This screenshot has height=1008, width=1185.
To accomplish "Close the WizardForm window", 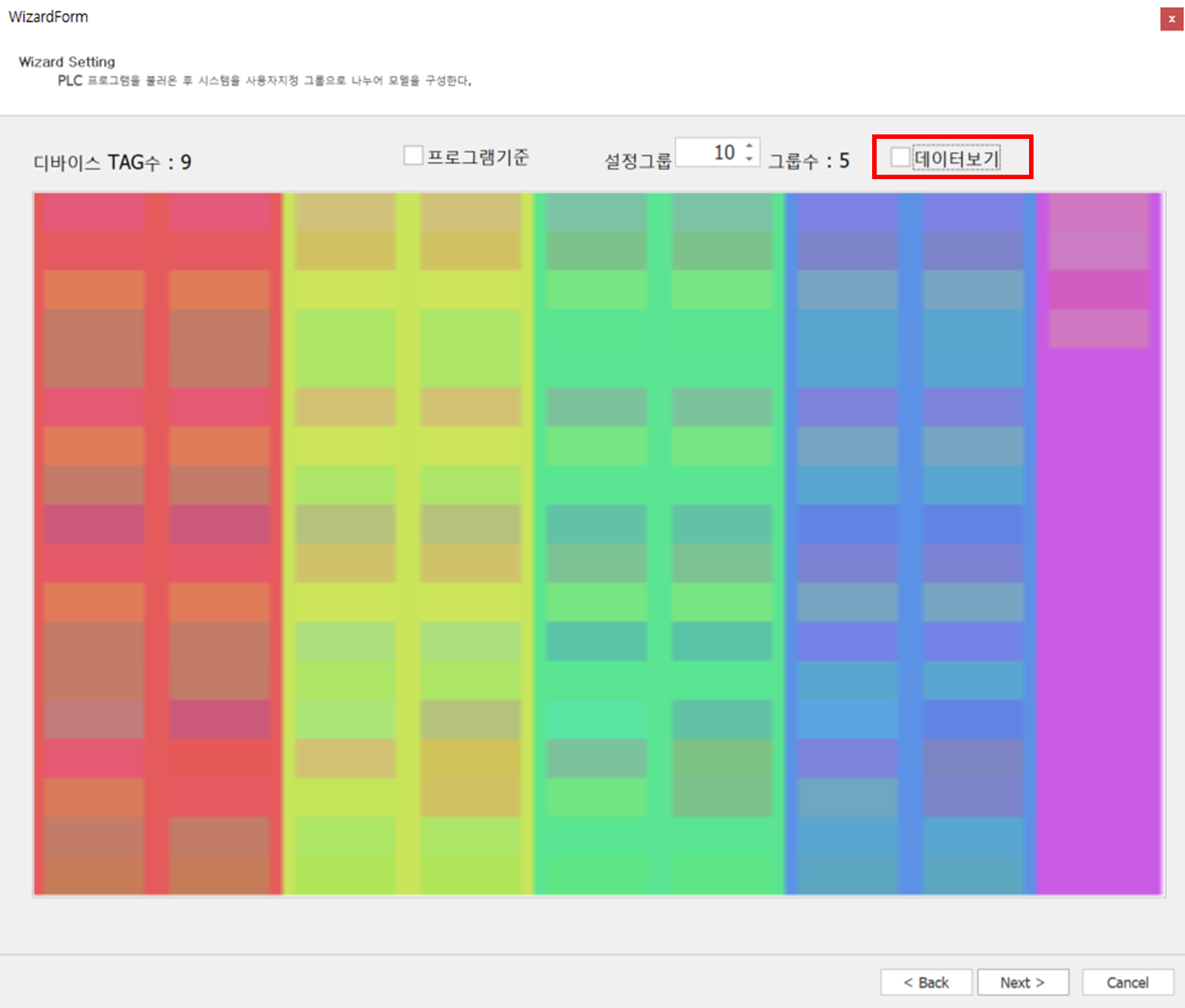I will pos(1171,19).
